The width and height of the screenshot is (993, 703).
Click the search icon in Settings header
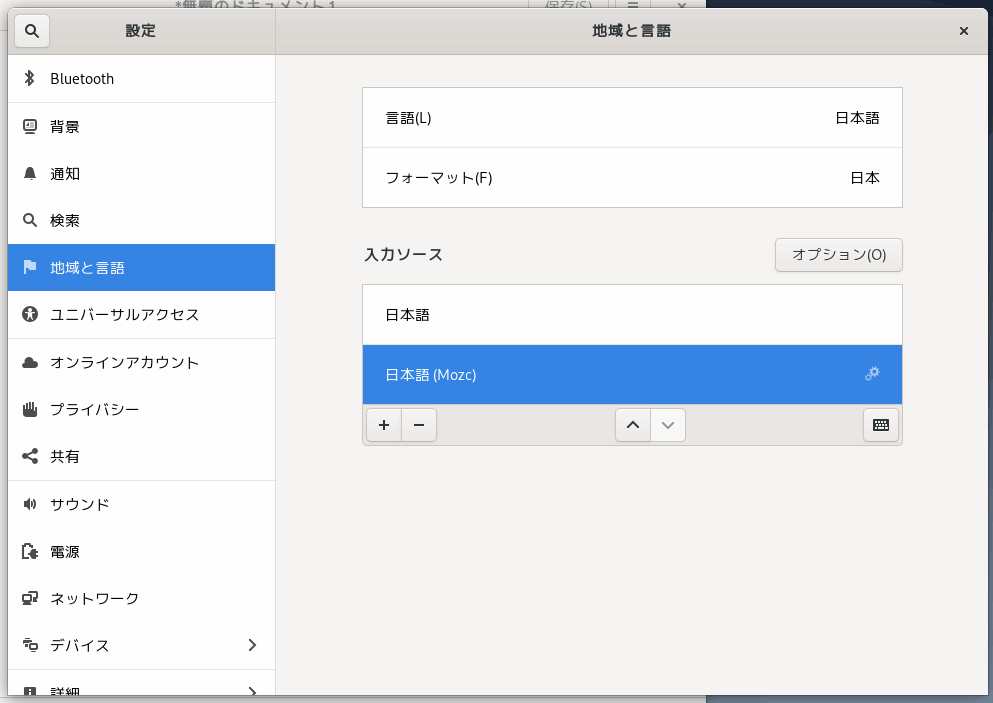(x=31, y=30)
